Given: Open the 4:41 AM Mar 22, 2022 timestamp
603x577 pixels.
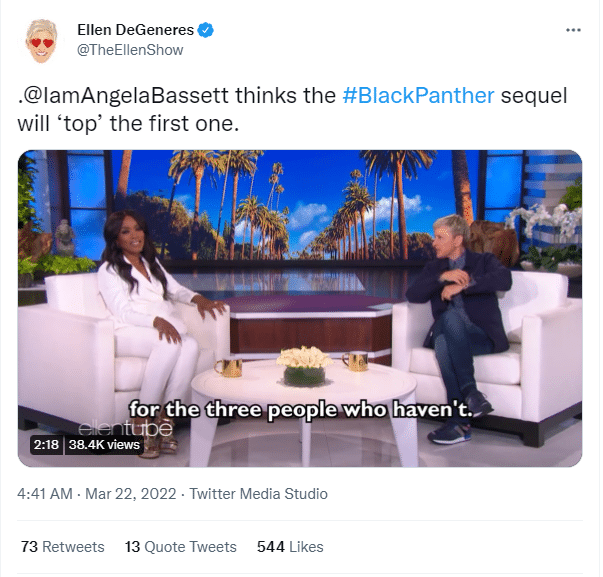Looking at the screenshot, I should (x=97, y=494).
